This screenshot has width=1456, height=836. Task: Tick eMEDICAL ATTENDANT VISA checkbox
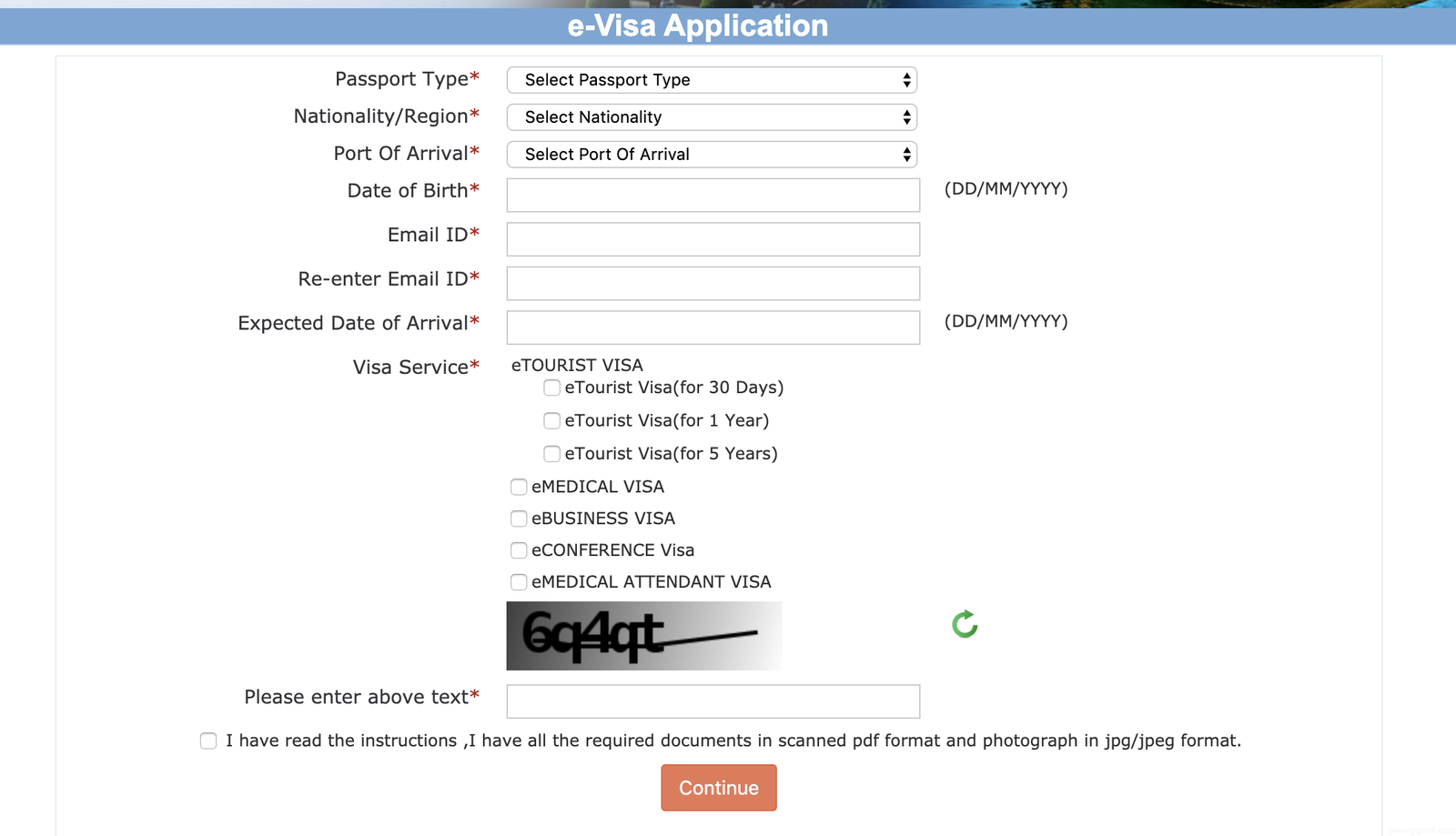coord(519,582)
